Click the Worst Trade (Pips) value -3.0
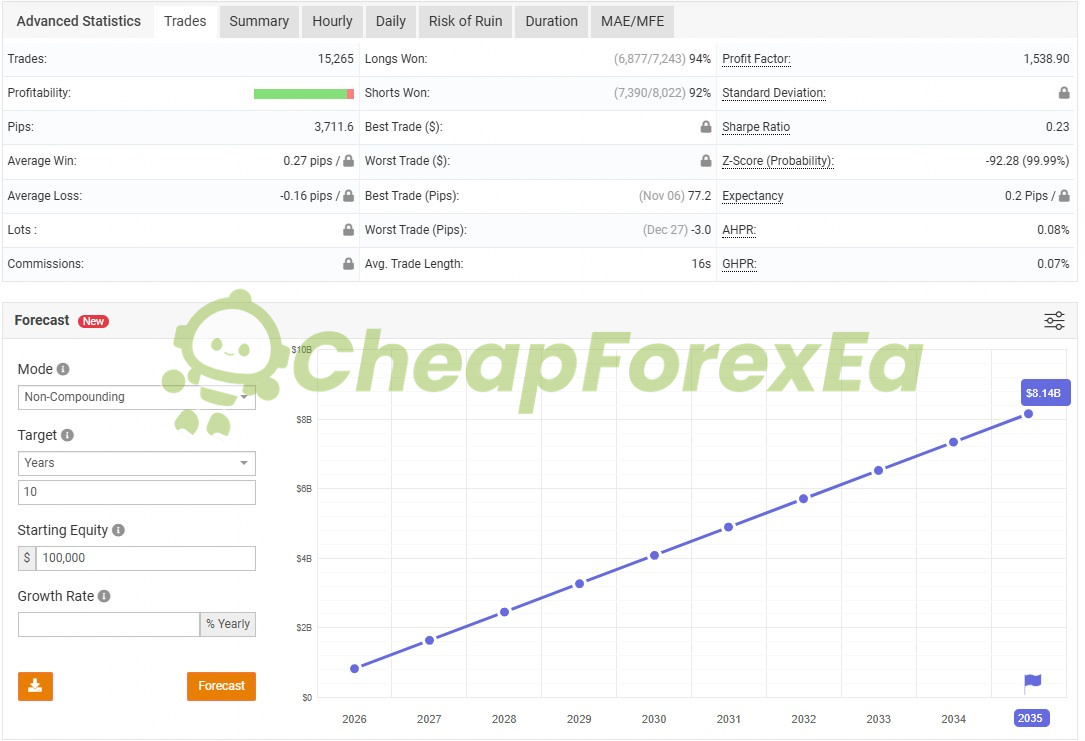 701,230
